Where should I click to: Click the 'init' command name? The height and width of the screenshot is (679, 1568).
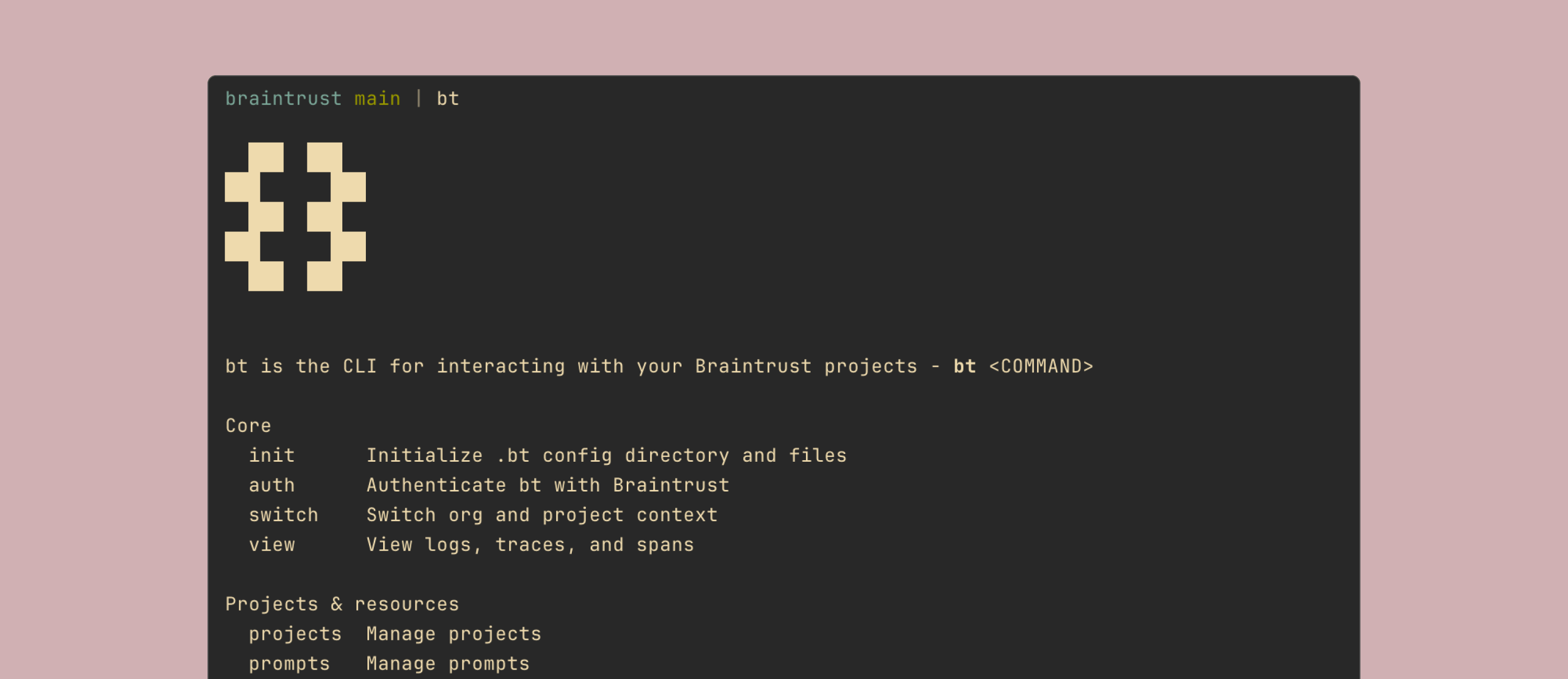271,455
